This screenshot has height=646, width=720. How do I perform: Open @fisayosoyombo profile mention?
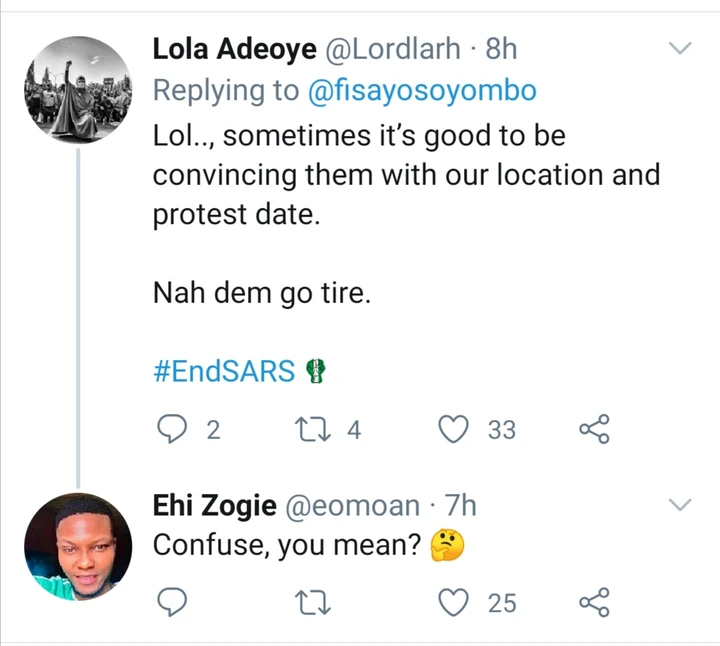tap(421, 91)
